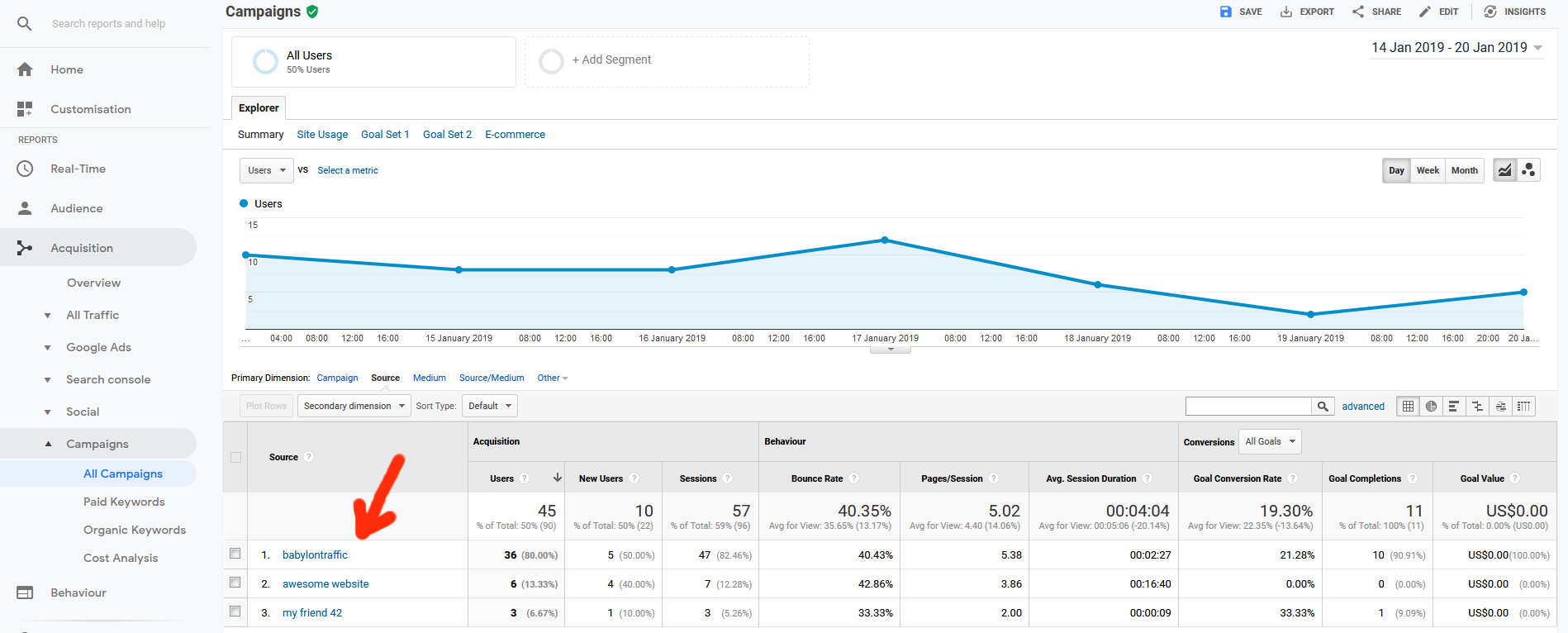Click the Behaviour window icon
The height and width of the screenshot is (633, 1568).
click(x=25, y=593)
